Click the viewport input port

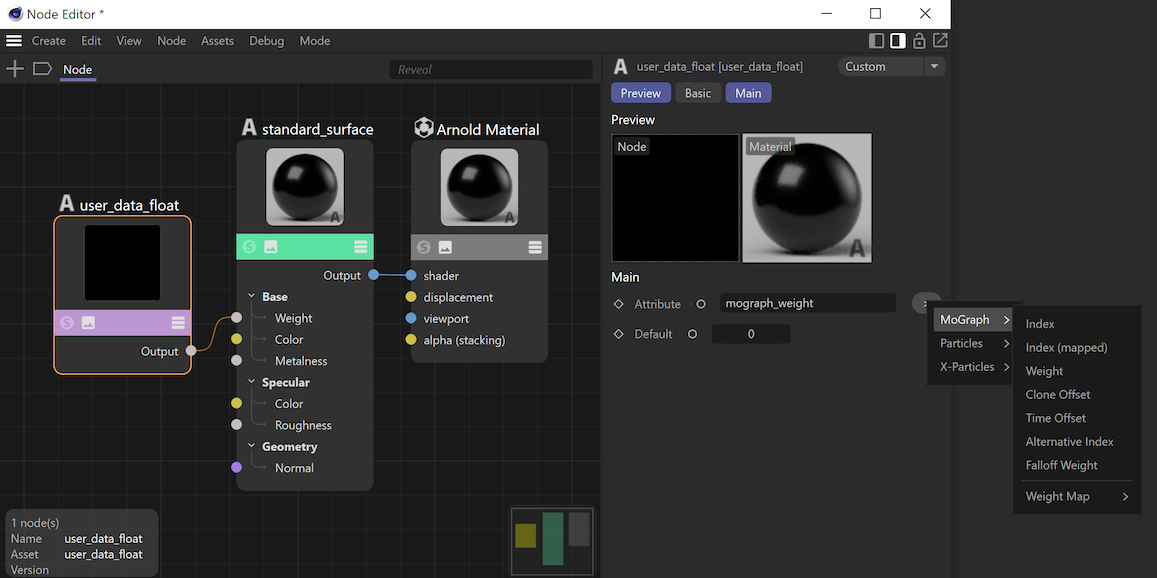click(x=411, y=318)
